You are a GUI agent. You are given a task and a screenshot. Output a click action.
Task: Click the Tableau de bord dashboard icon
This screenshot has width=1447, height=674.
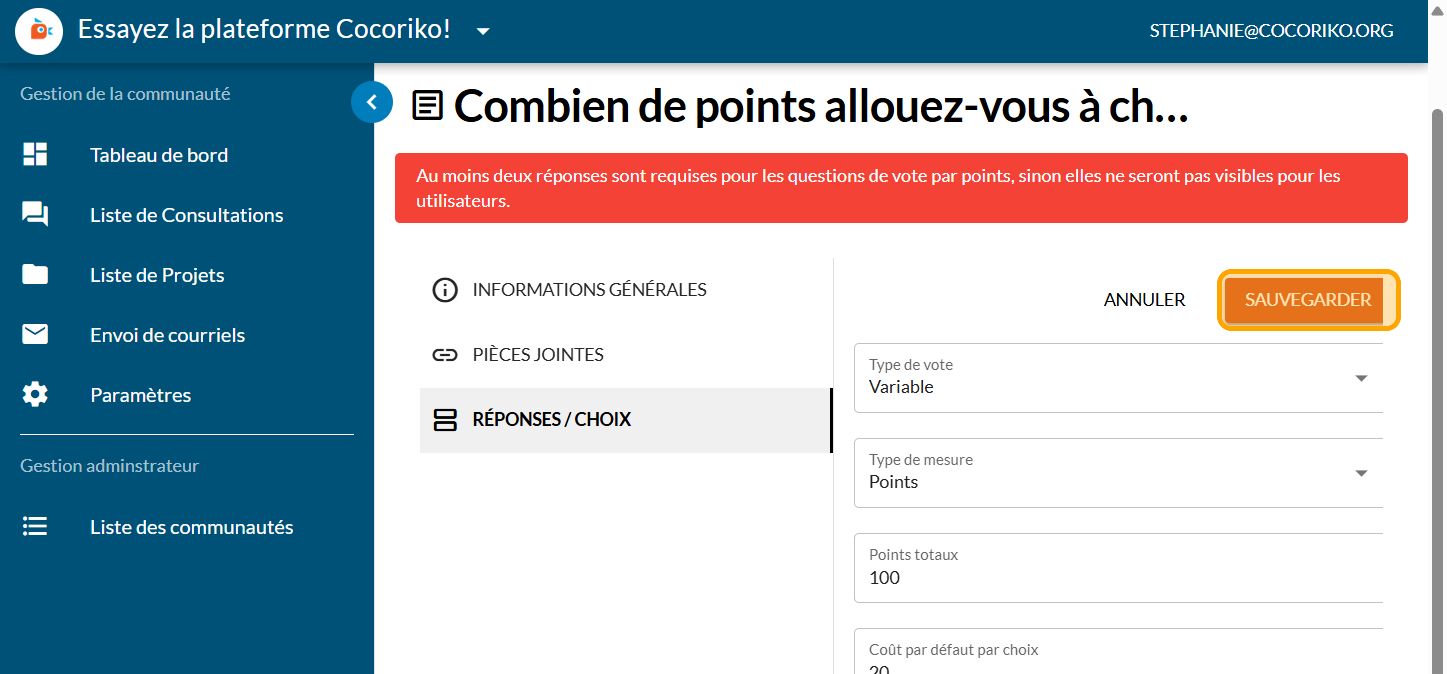(35, 155)
